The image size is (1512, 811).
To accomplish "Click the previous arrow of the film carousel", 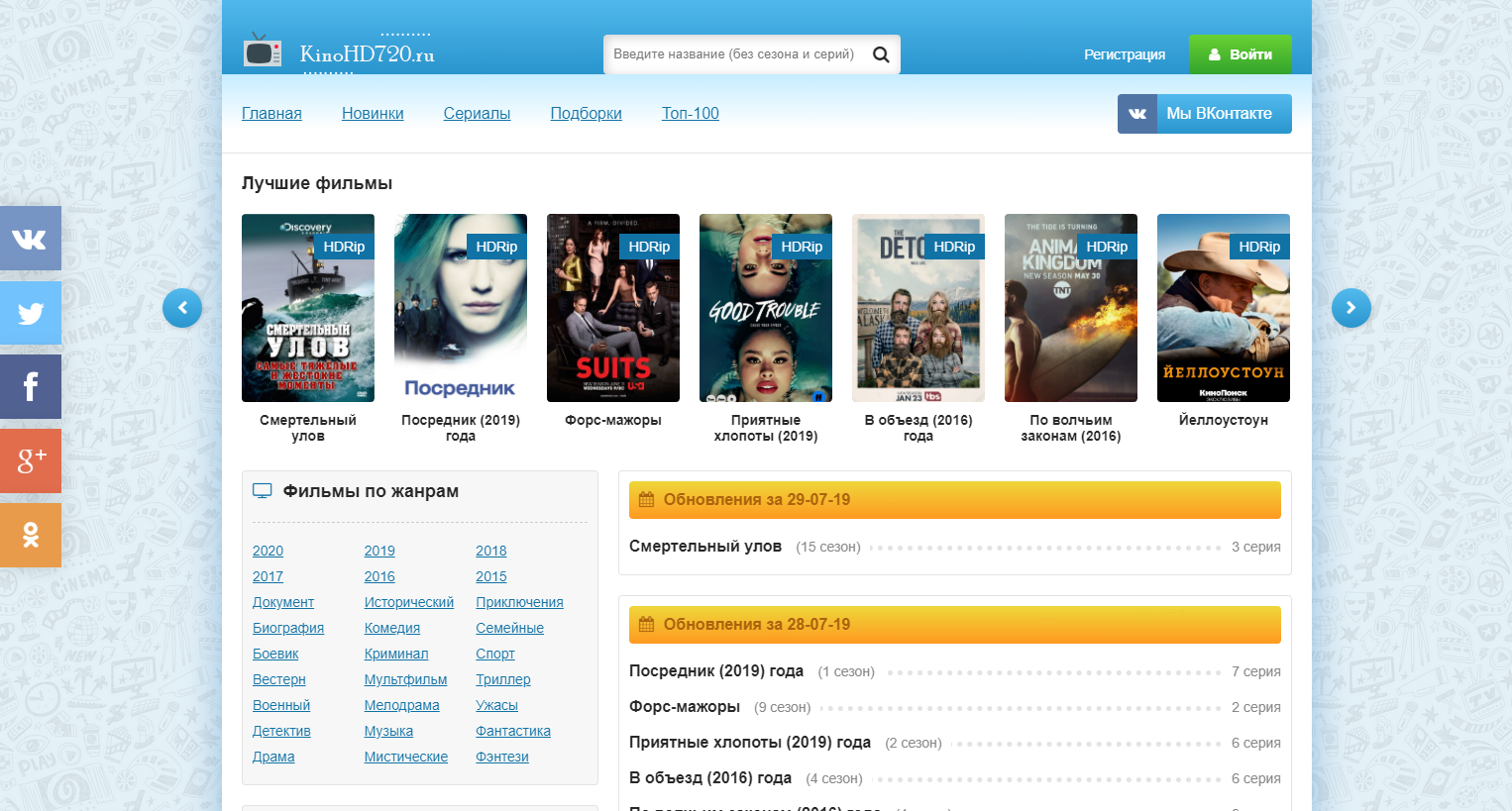I will [x=182, y=308].
